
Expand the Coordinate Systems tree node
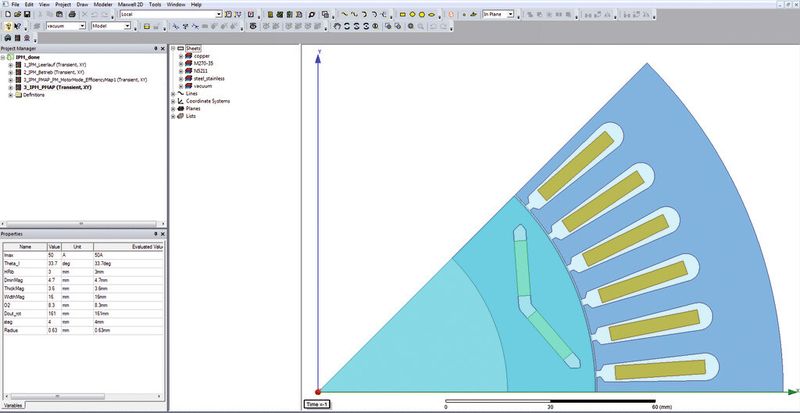click(174, 101)
